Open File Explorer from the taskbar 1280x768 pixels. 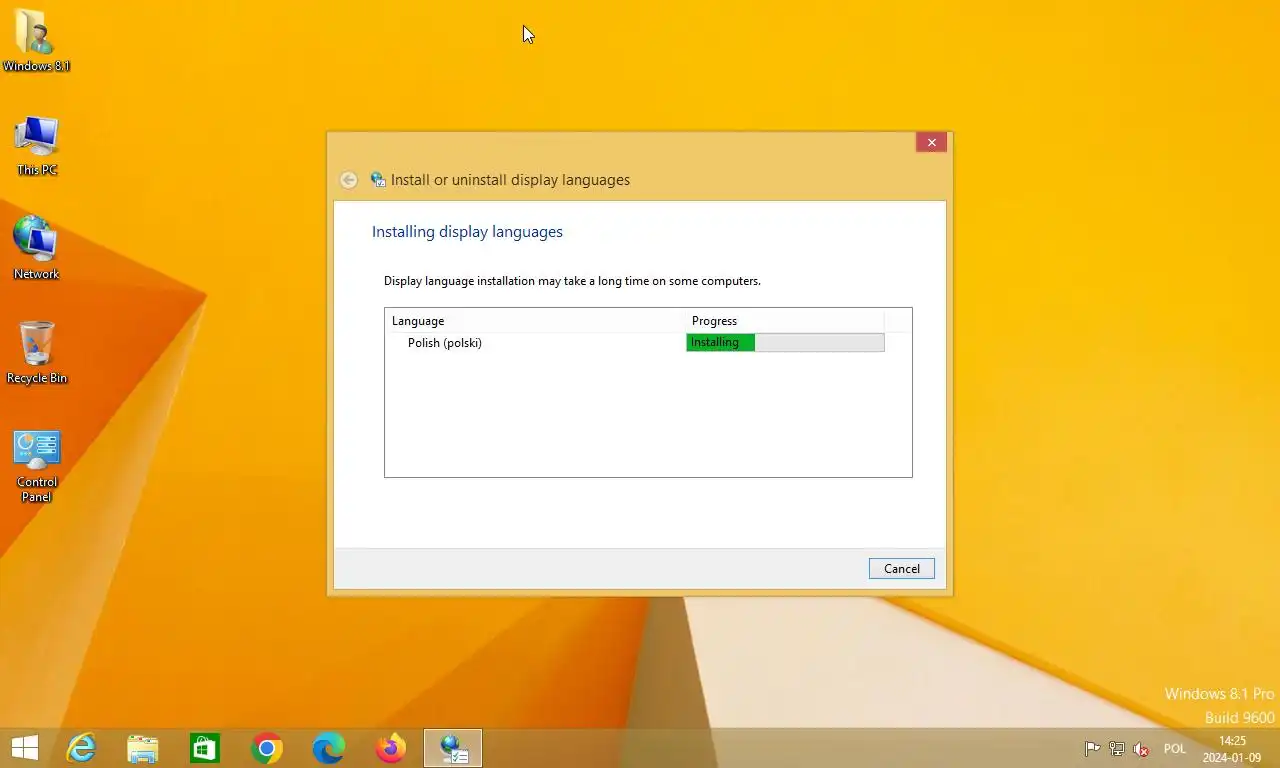click(143, 748)
